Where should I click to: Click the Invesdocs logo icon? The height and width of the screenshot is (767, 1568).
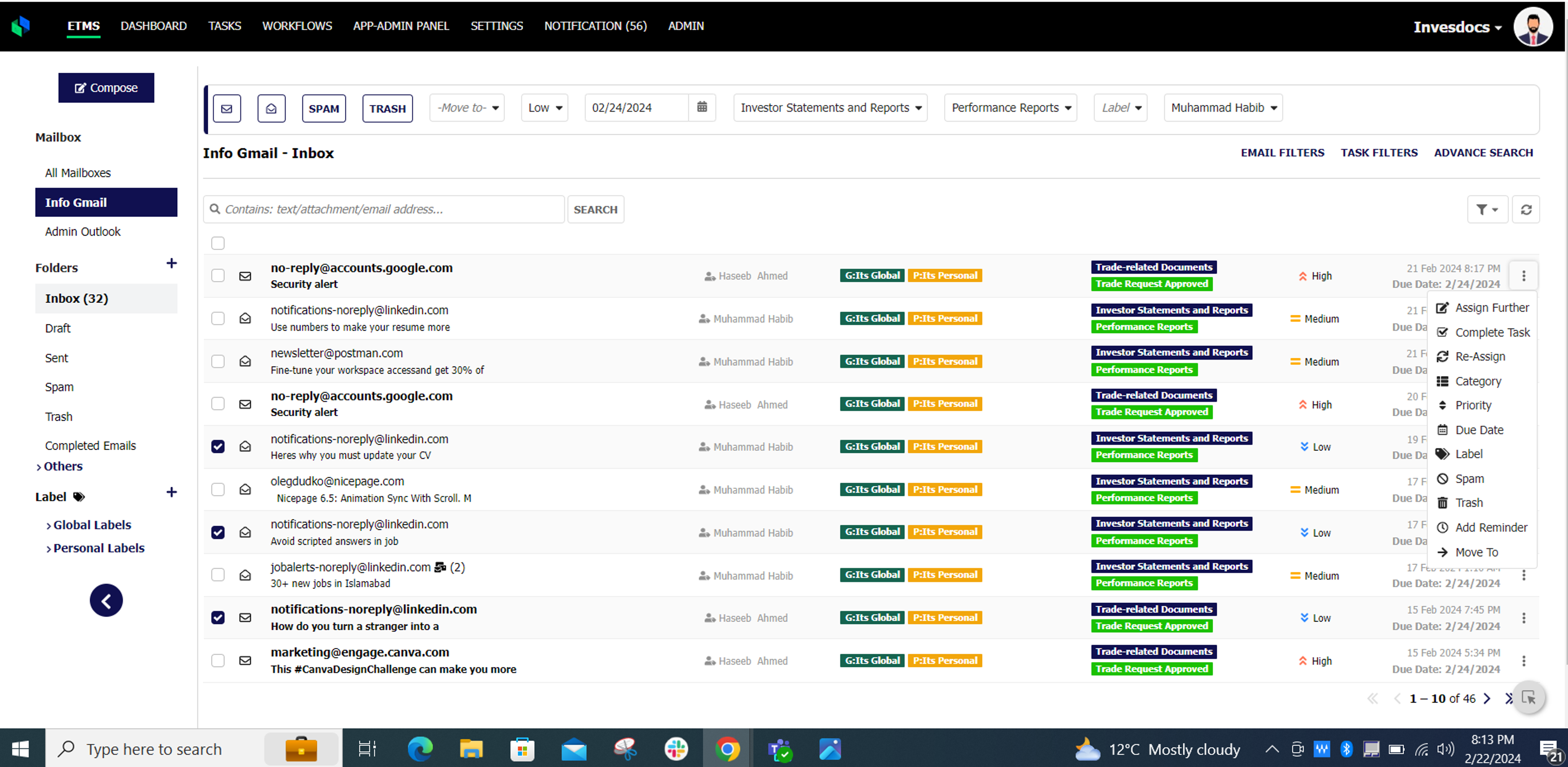coord(20,26)
